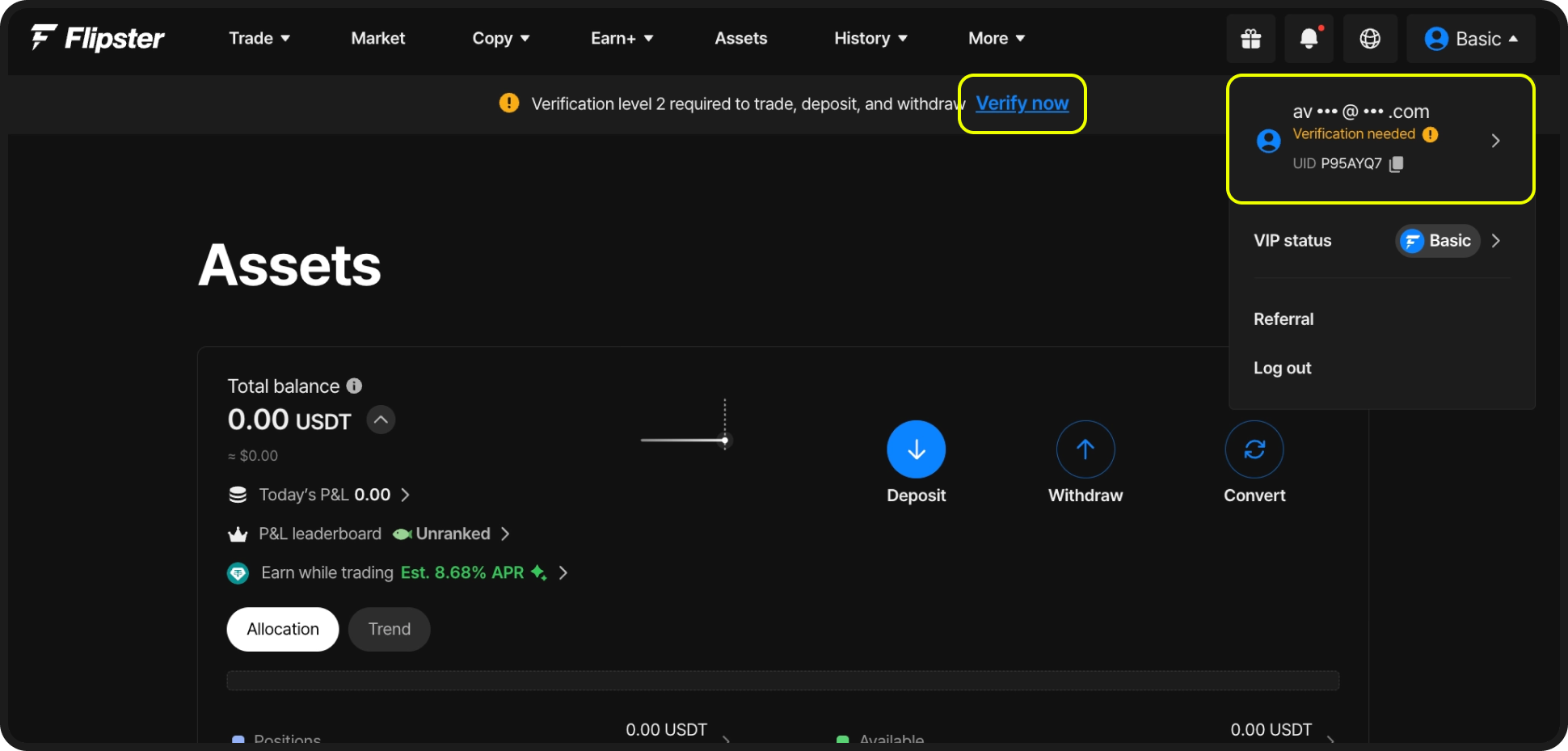Go to the Market page

(378, 38)
